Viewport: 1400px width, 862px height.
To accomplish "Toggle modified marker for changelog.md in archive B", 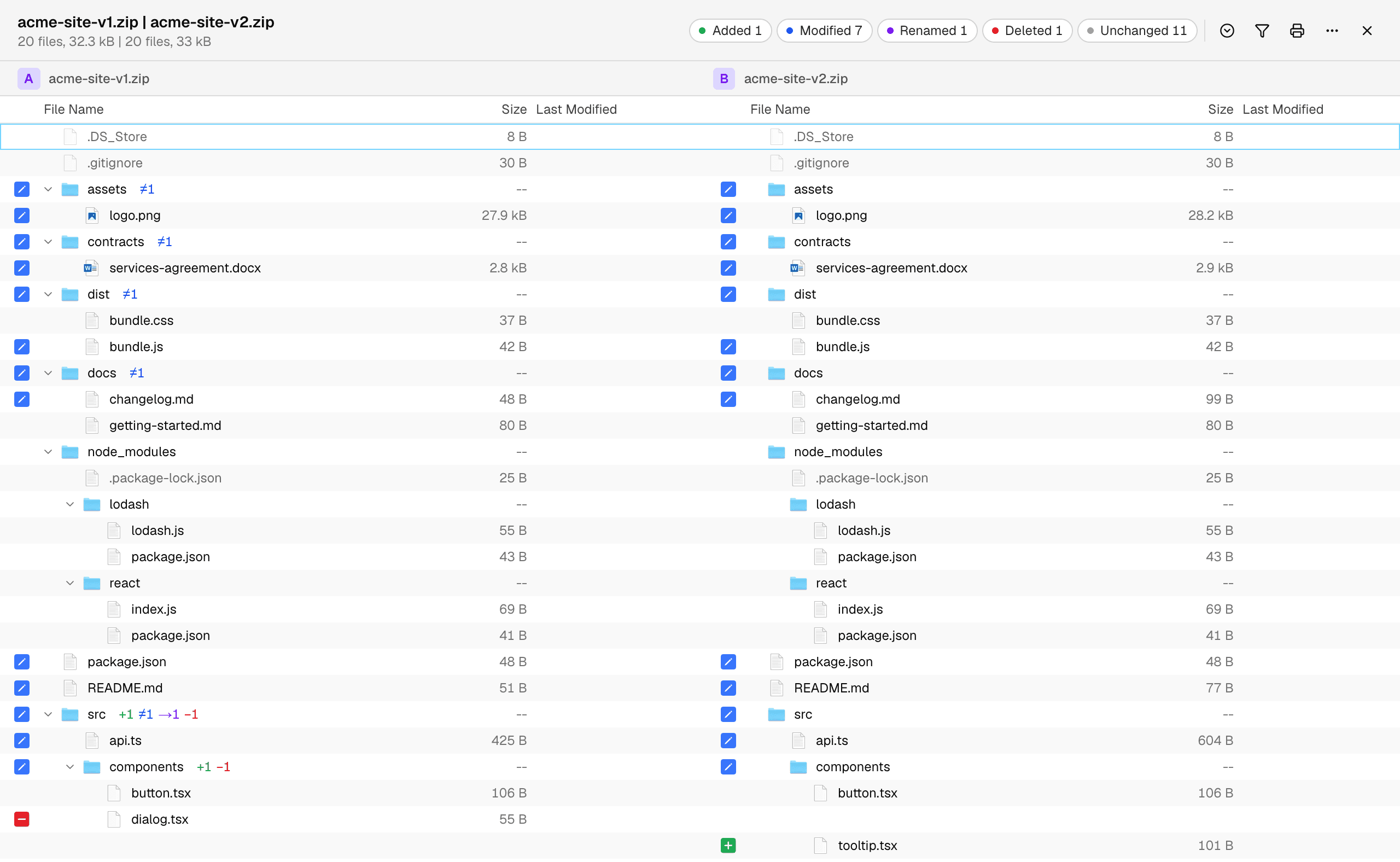I will click(728, 399).
